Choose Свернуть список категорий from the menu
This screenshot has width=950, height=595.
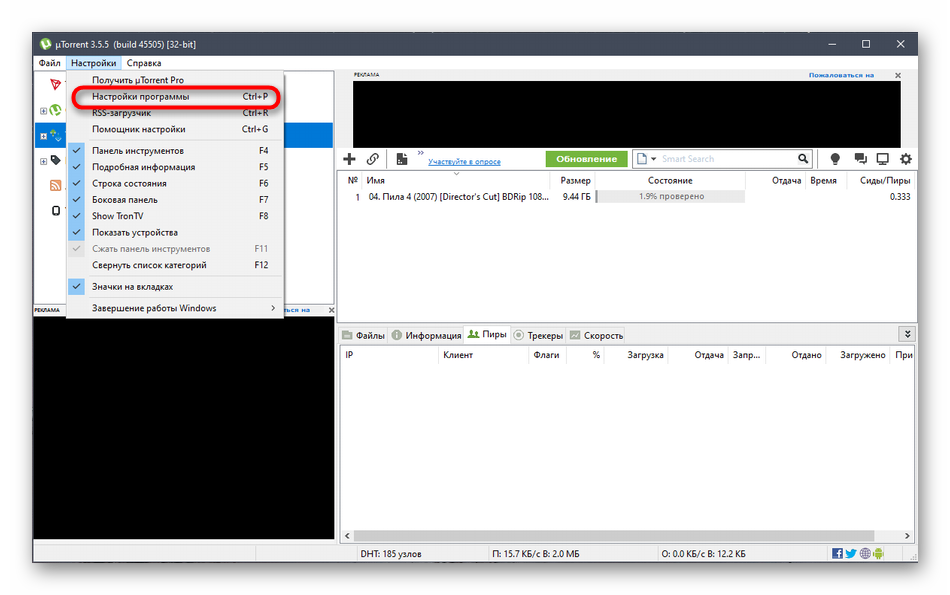coord(175,265)
